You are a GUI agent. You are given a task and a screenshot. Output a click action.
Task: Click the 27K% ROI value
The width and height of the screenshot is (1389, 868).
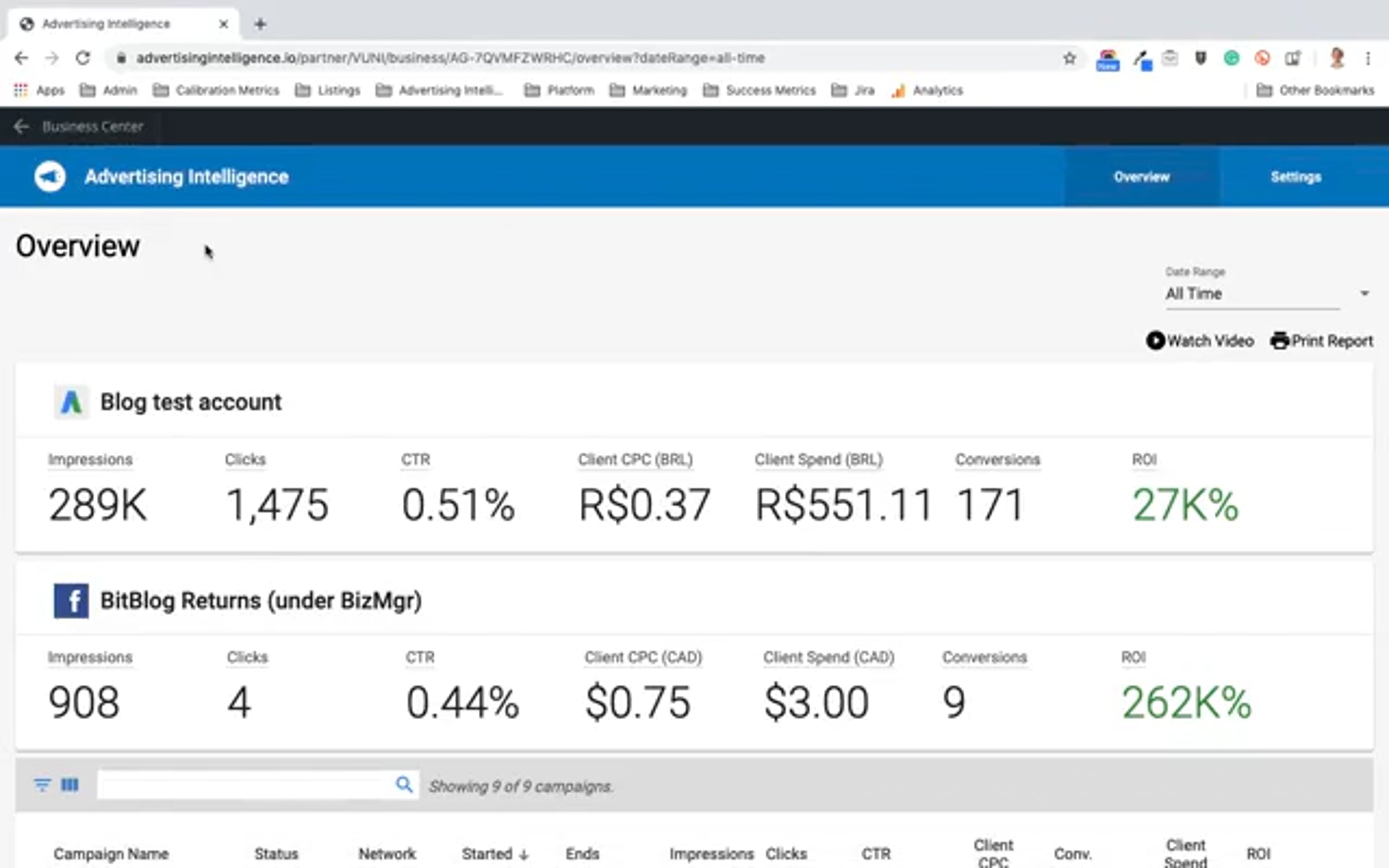(1185, 505)
